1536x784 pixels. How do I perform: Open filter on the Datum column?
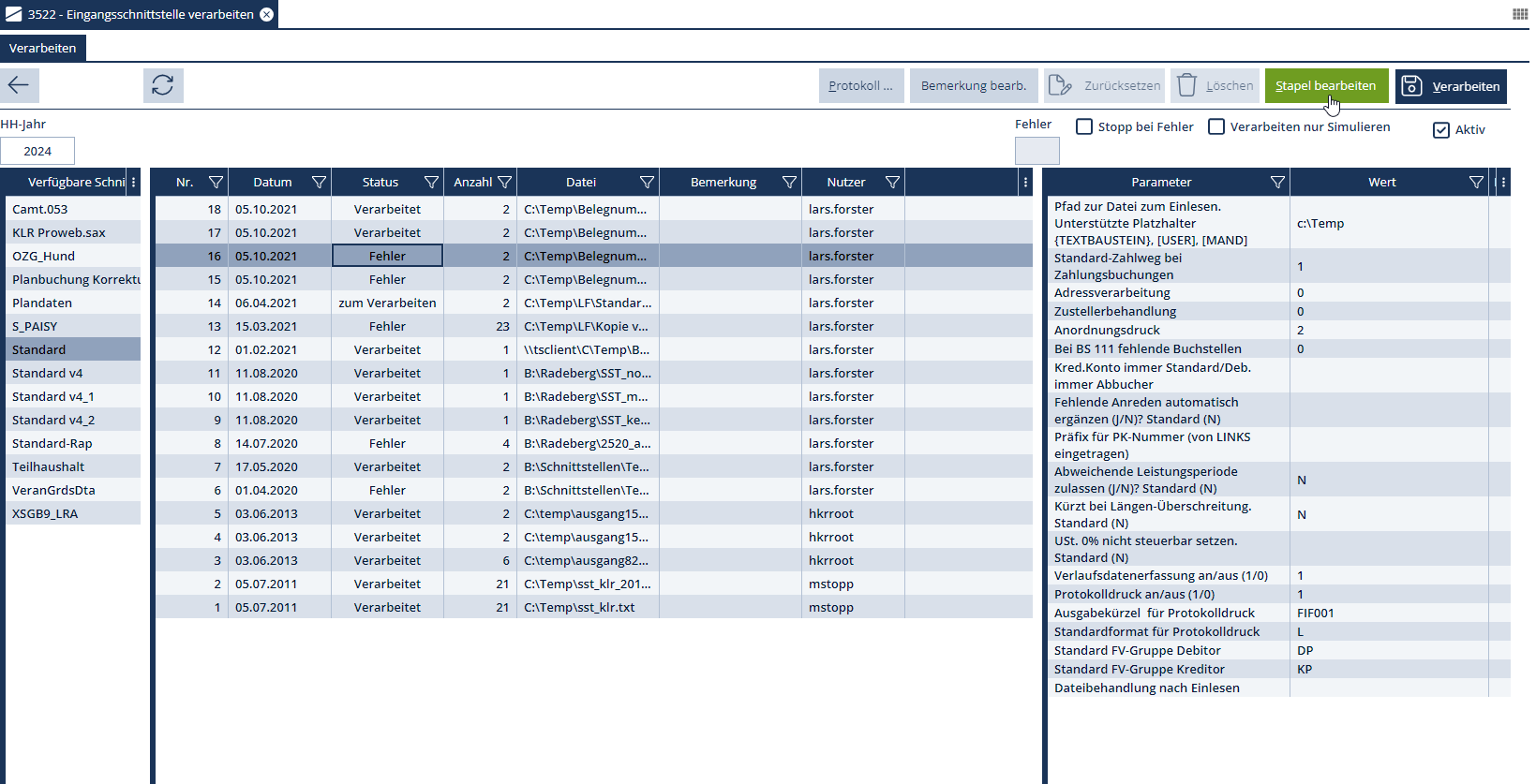pyautogui.click(x=319, y=183)
